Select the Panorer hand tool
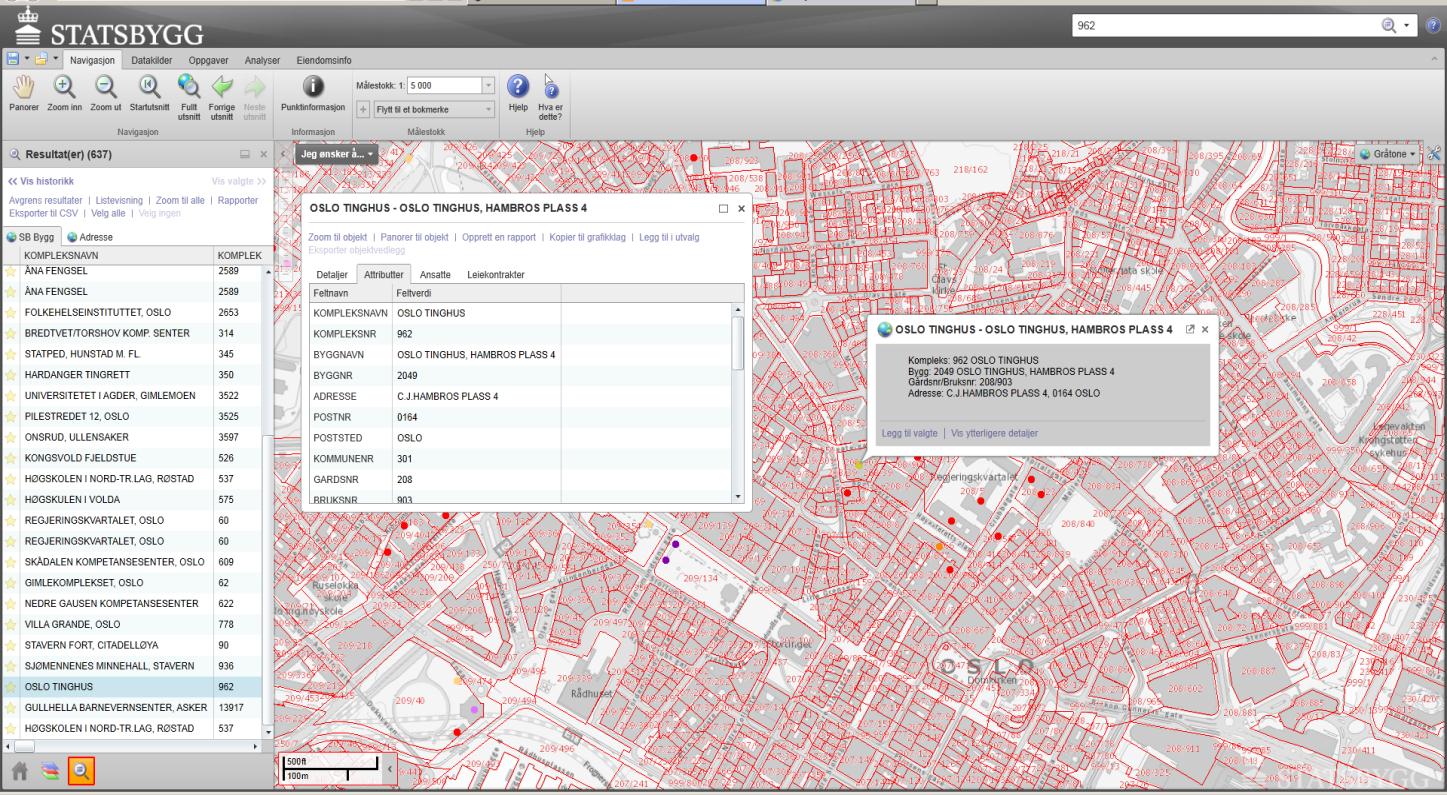 point(23,93)
